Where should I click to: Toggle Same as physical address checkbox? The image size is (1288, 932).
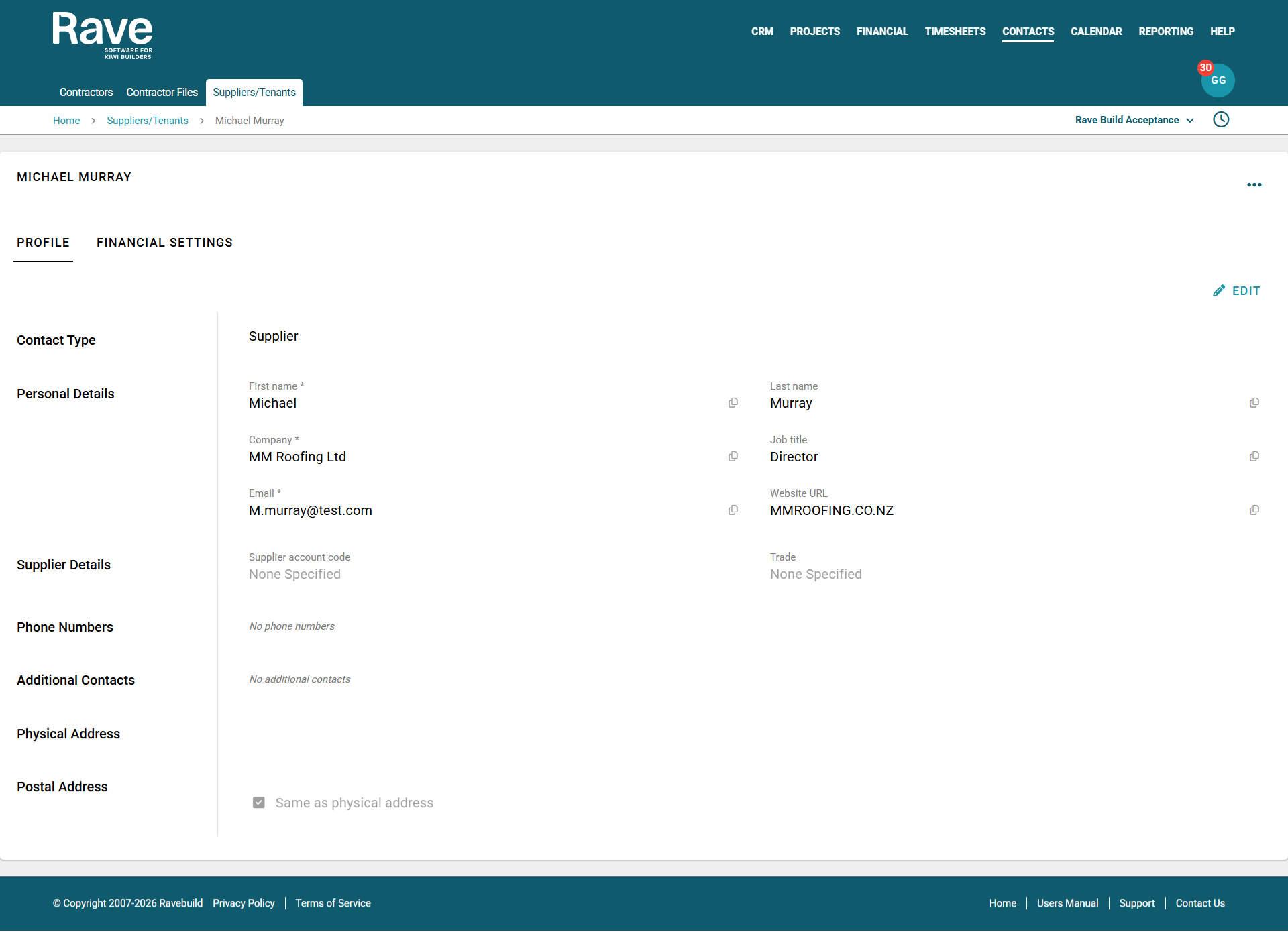click(259, 803)
